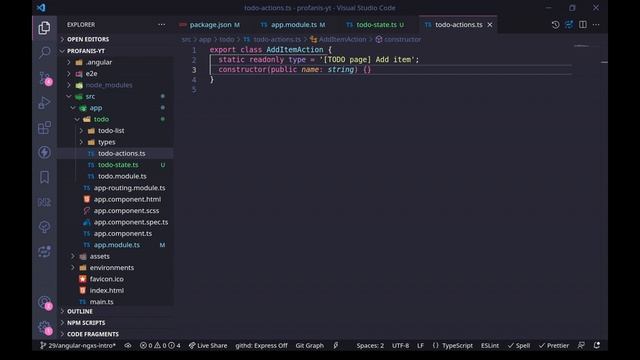The height and width of the screenshot is (360, 640).
Task: Open the Bookmarks view in activity bar
Action: [44, 177]
